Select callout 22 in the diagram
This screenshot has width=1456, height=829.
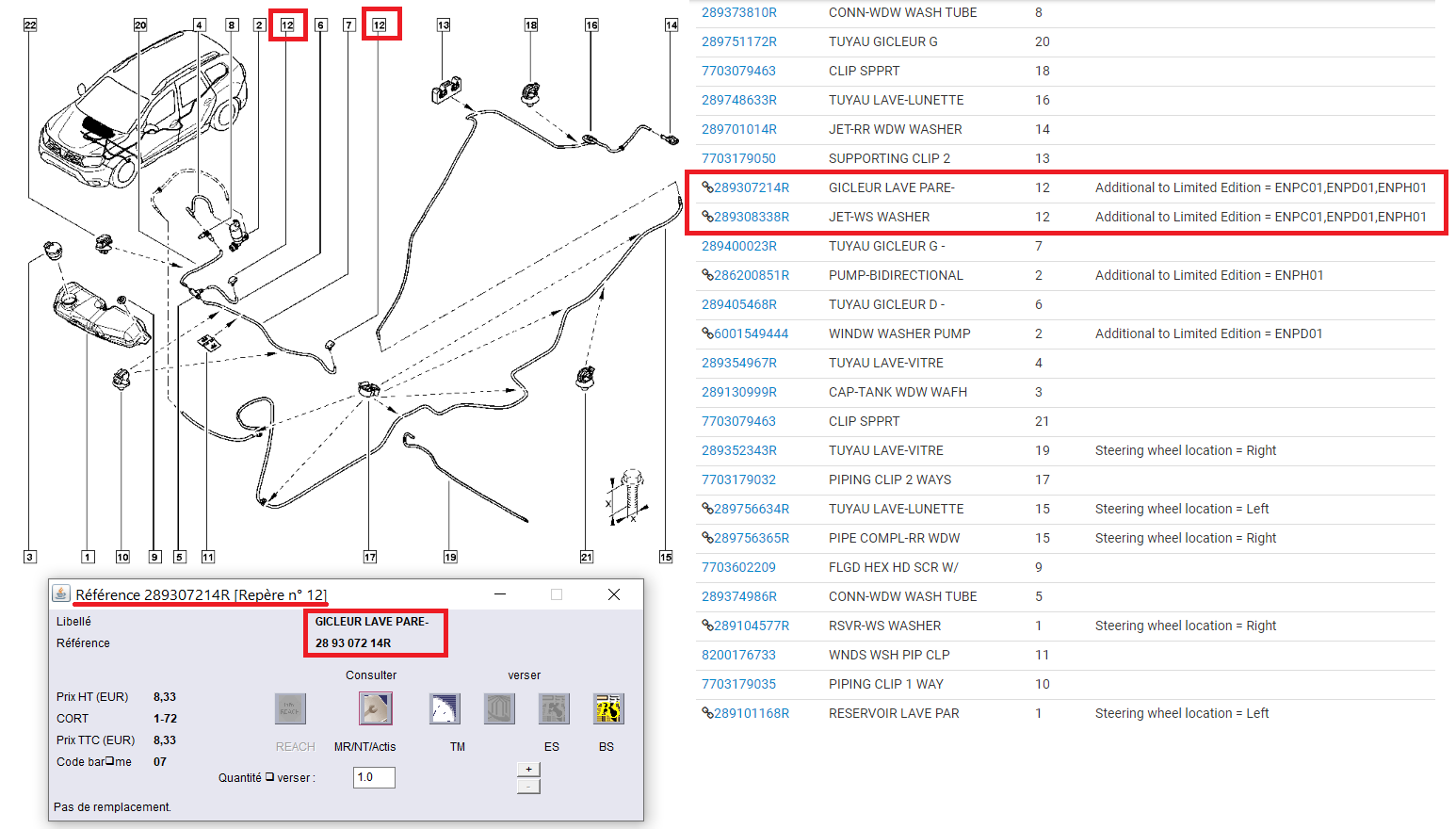tap(30, 25)
